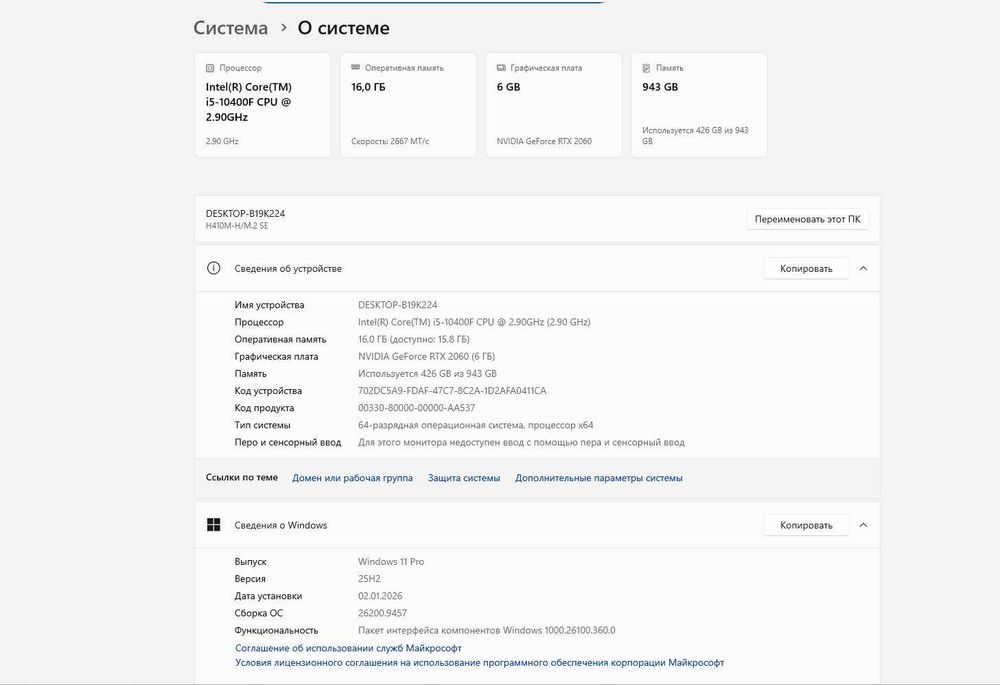Click the 64-разрядная операционная система value

pos(475,425)
